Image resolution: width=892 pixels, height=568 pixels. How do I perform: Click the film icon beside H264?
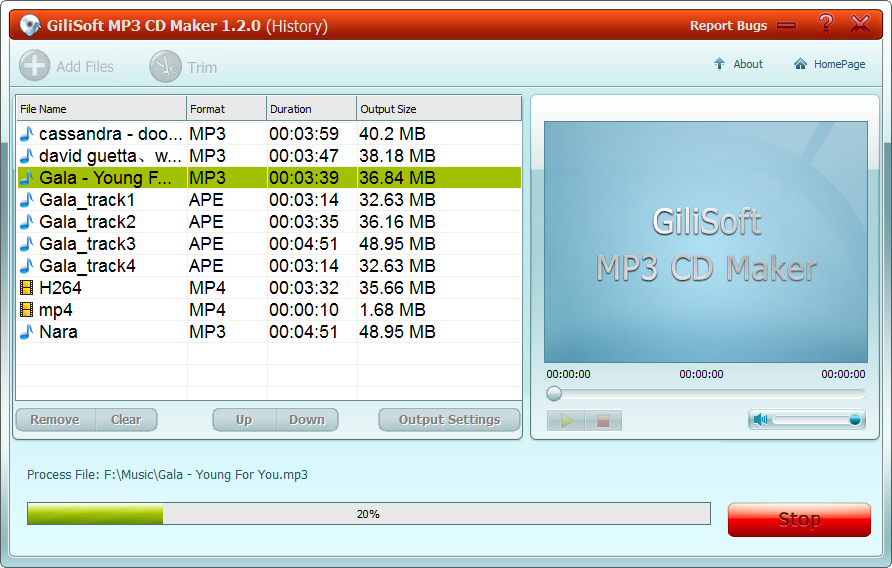[x=27, y=288]
